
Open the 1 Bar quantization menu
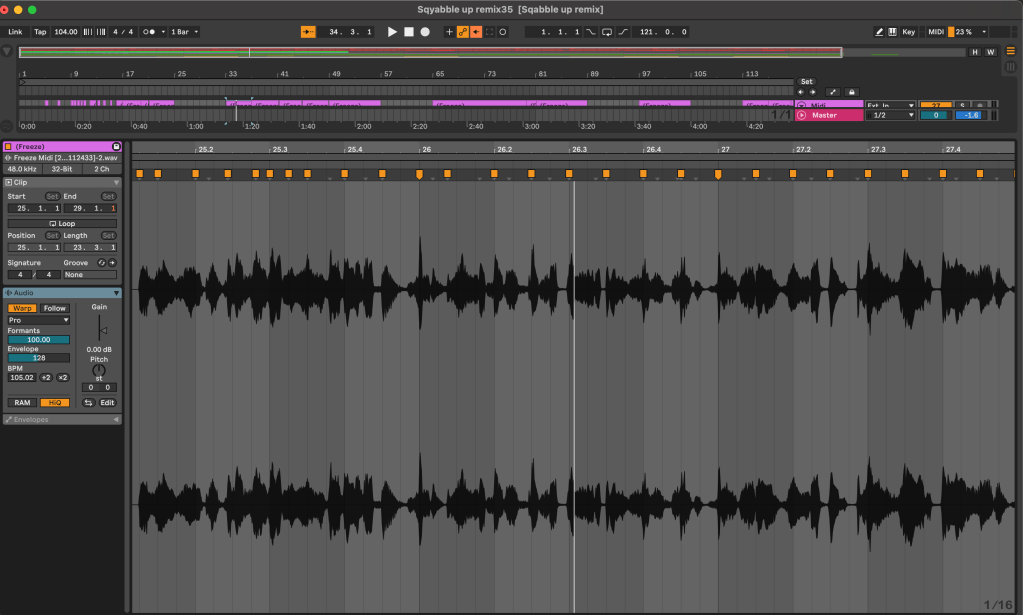click(184, 32)
